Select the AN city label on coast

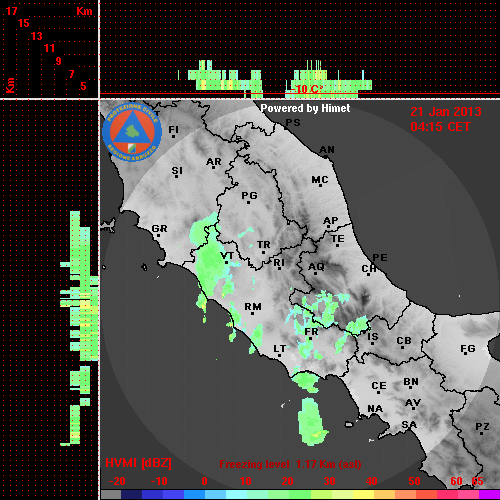(x=327, y=150)
